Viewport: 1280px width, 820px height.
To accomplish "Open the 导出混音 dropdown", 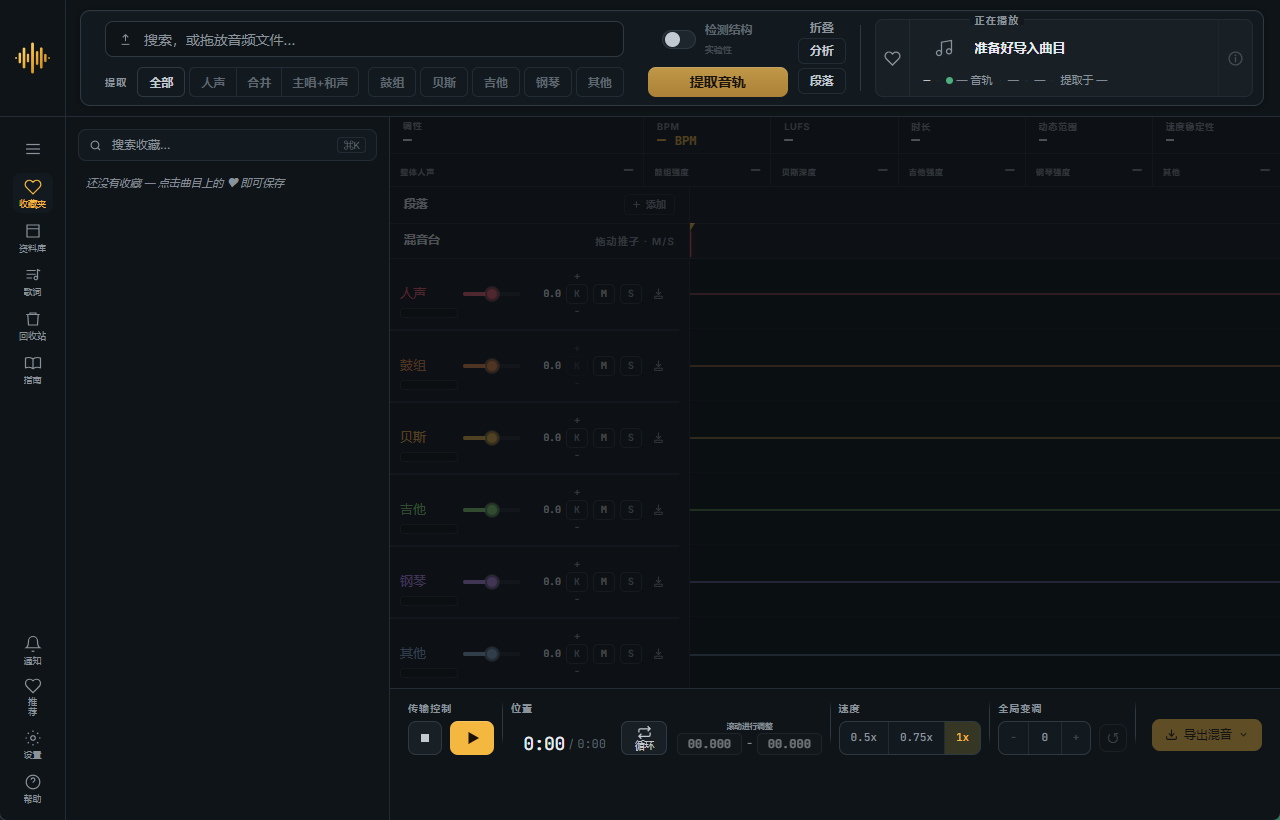I will 1207,735.
